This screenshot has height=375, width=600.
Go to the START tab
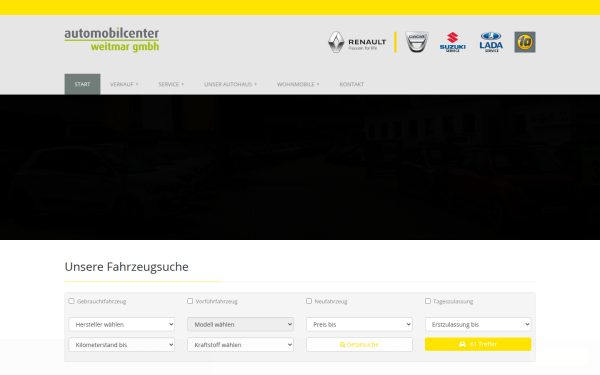[x=82, y=84]
